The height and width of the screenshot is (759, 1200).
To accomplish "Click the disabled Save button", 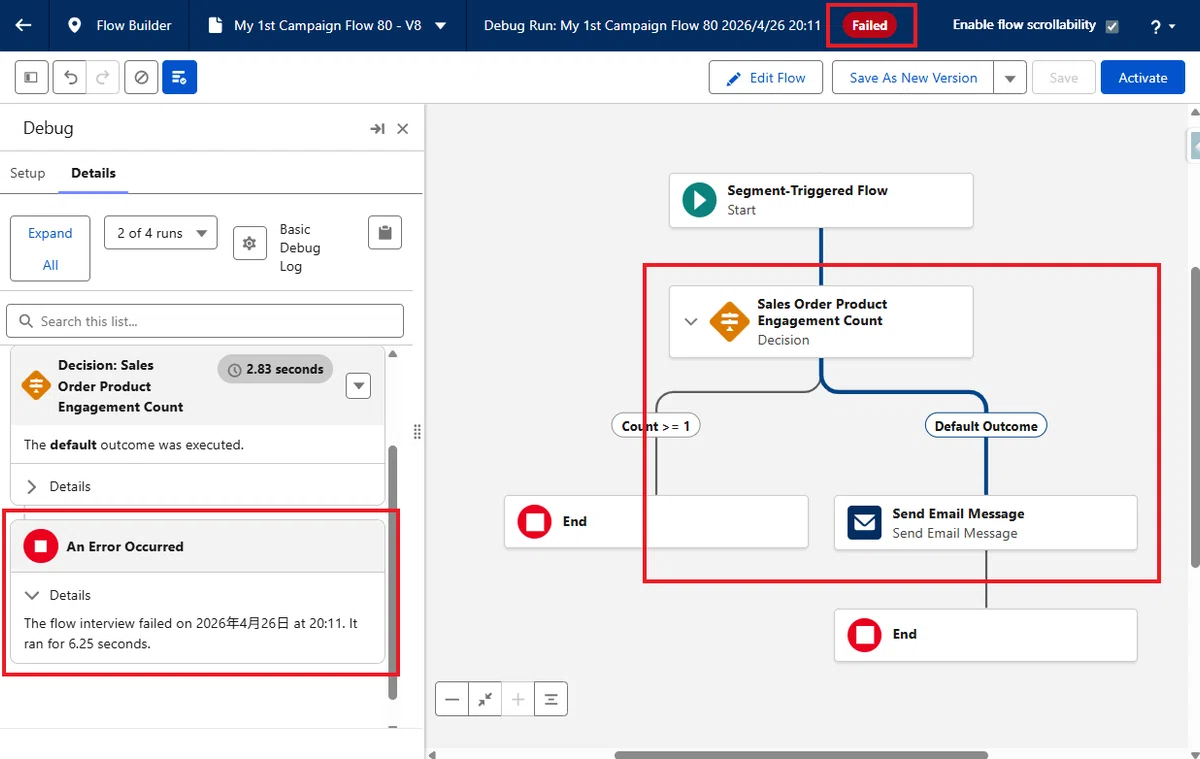I will [1063, 77].
